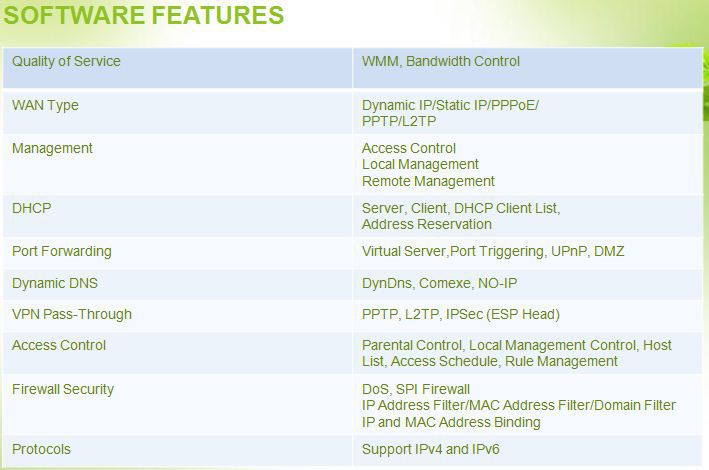Click the SOFTWARE FEATURES heading
The width and height of the screenshot is (709, 470).
click(x=143, y=15)
